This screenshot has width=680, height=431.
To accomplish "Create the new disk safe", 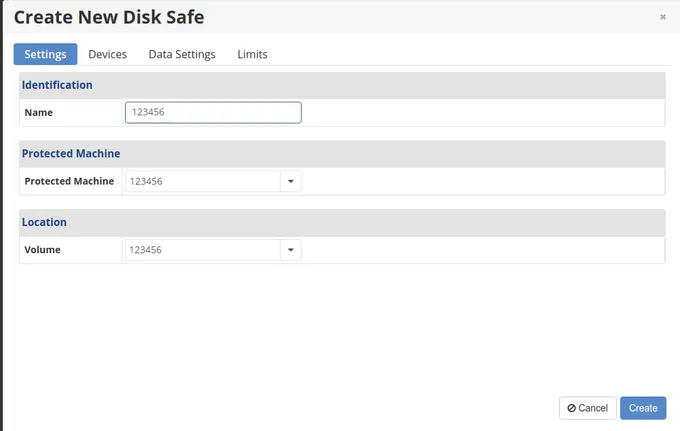I will coord(643,408).
